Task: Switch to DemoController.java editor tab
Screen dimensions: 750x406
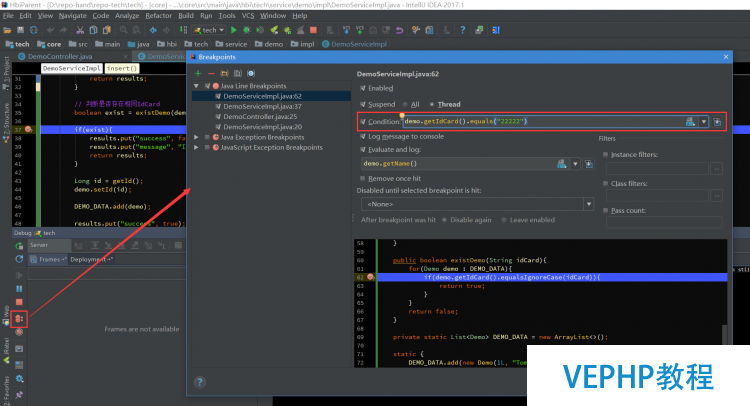Action: click(60, 56)
